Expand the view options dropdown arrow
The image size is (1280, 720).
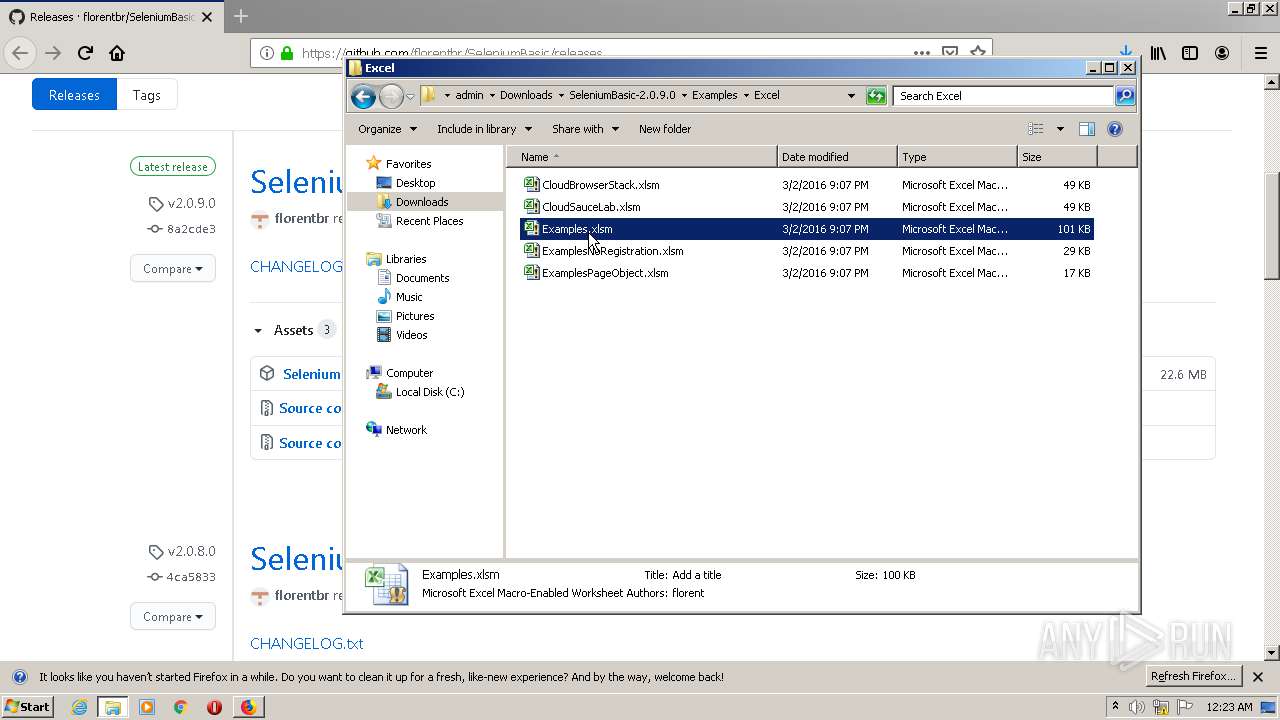point(1060,129)
